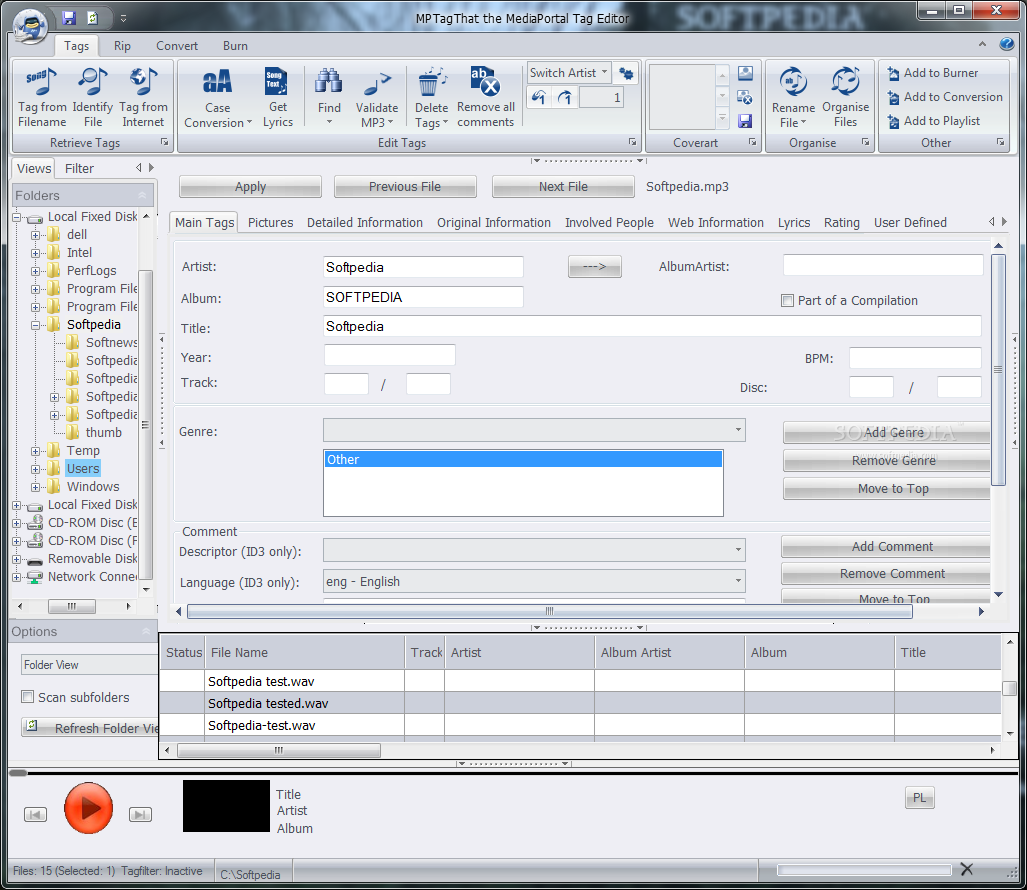Click the status bar progress bar
This screenshot has height=890, width=1027.
(x=864, y=870)
